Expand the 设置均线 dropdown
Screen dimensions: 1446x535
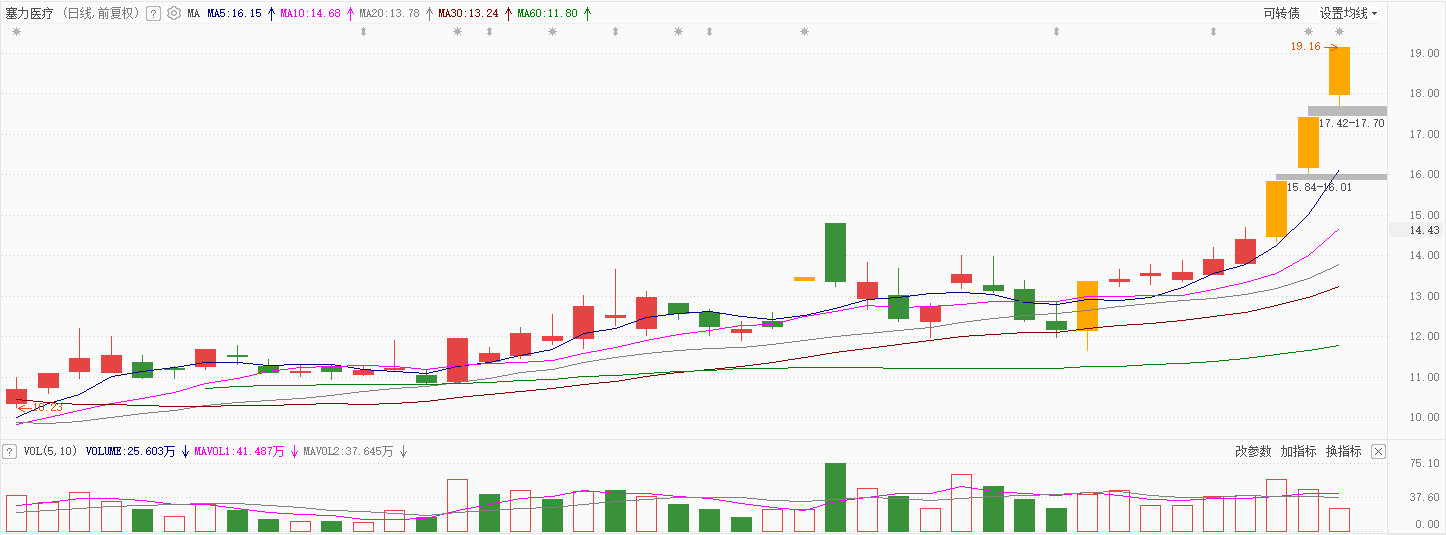1348,14
